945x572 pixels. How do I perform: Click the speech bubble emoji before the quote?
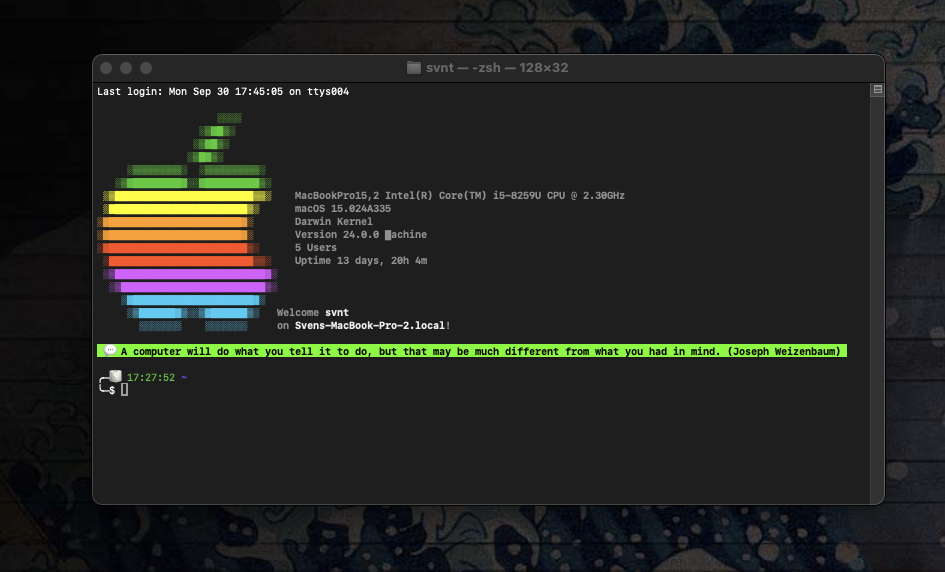[x=110, y=350]
